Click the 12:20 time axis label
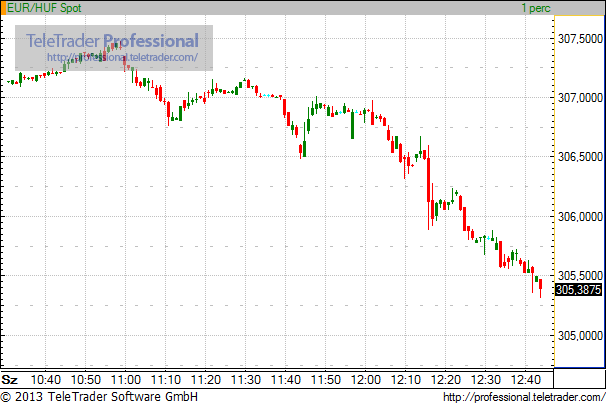 [x=446, y=380]
